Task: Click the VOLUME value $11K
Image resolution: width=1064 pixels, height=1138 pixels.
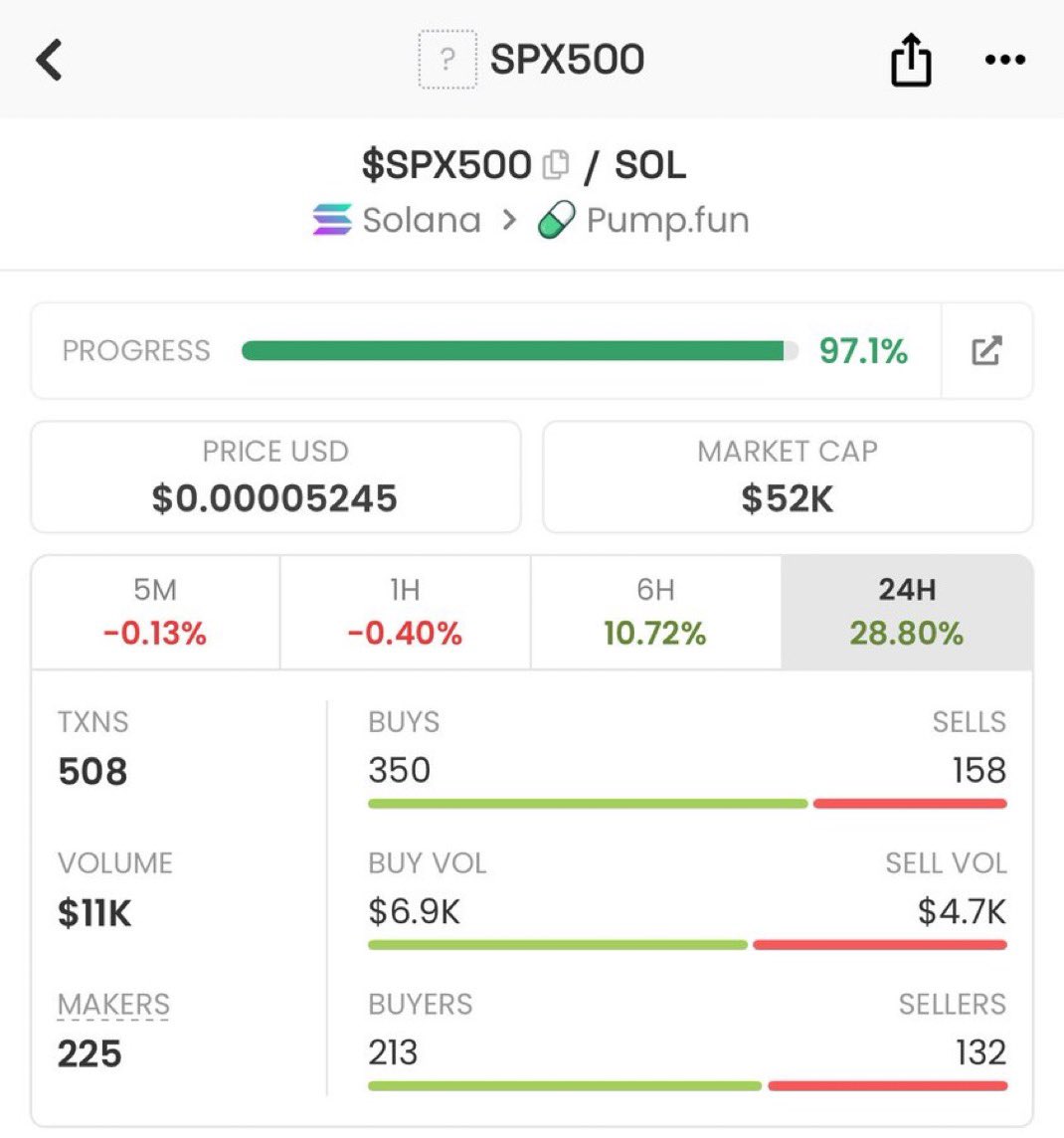Action: (x=95, y=912)
